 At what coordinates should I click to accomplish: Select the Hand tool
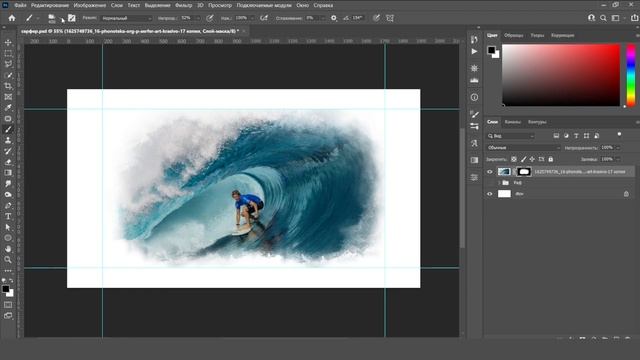(8, 249)
